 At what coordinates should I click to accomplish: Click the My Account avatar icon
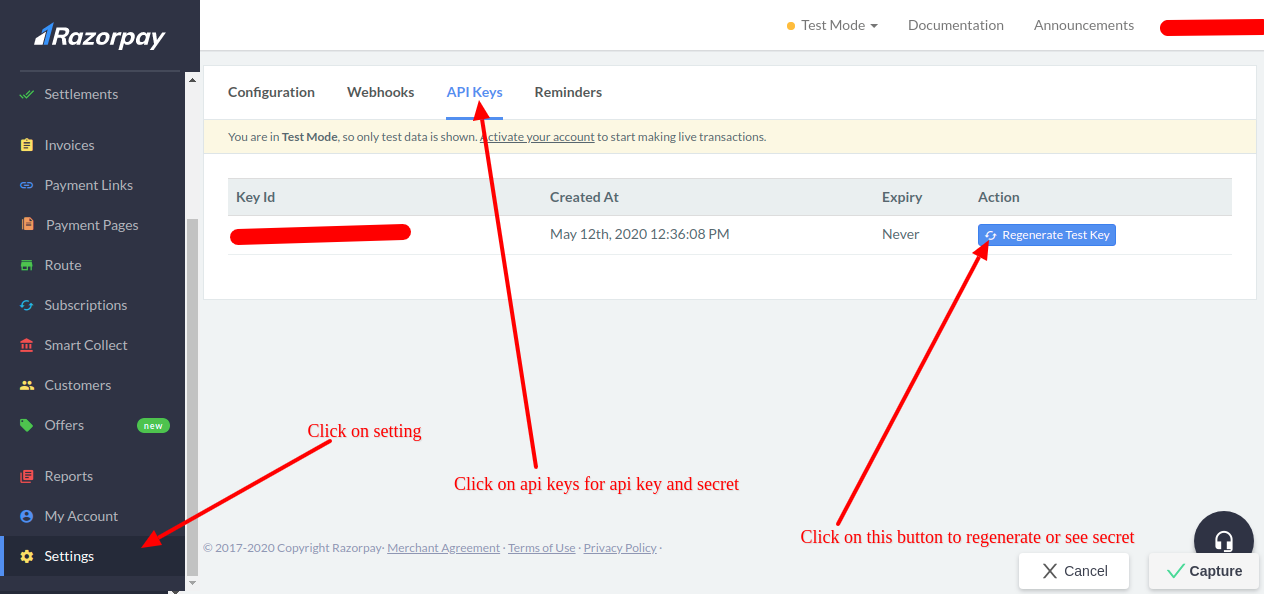click(27, 516)
